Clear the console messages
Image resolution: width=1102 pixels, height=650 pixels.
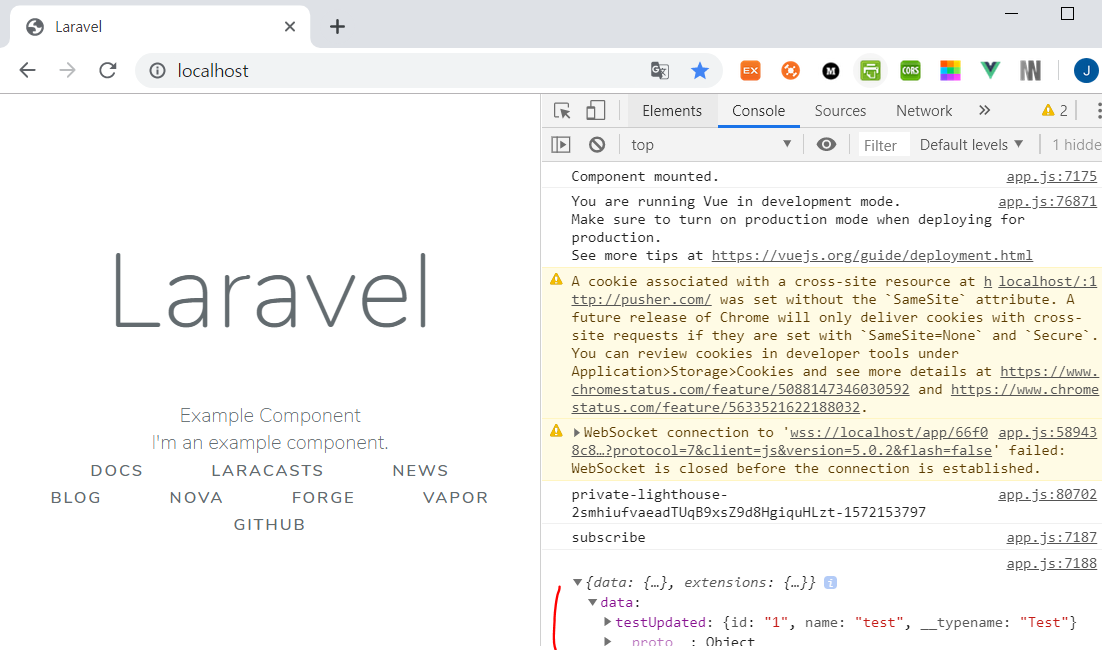[x=596, y=144]
